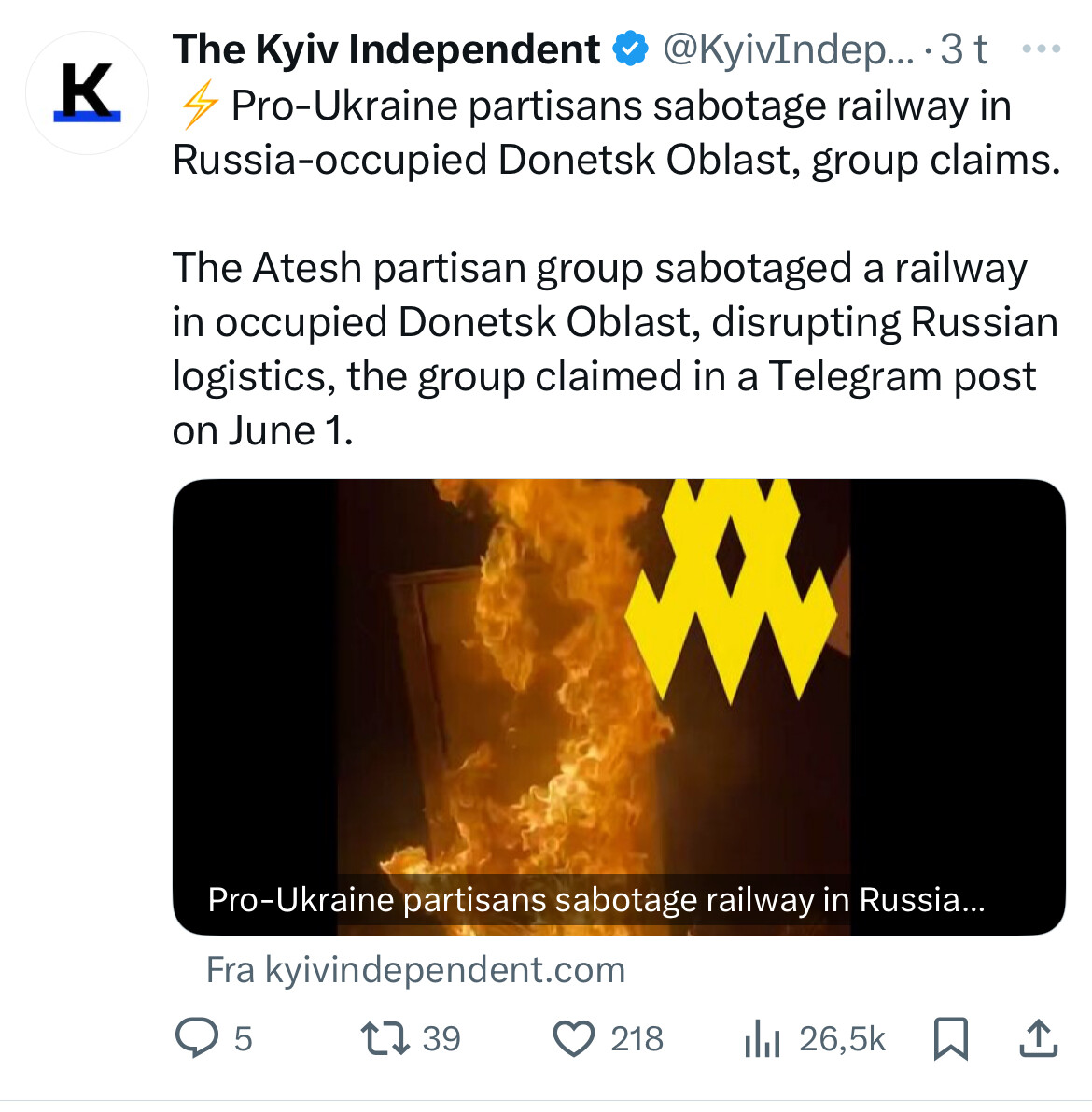Click the blue verified badge

click(630, 49)
